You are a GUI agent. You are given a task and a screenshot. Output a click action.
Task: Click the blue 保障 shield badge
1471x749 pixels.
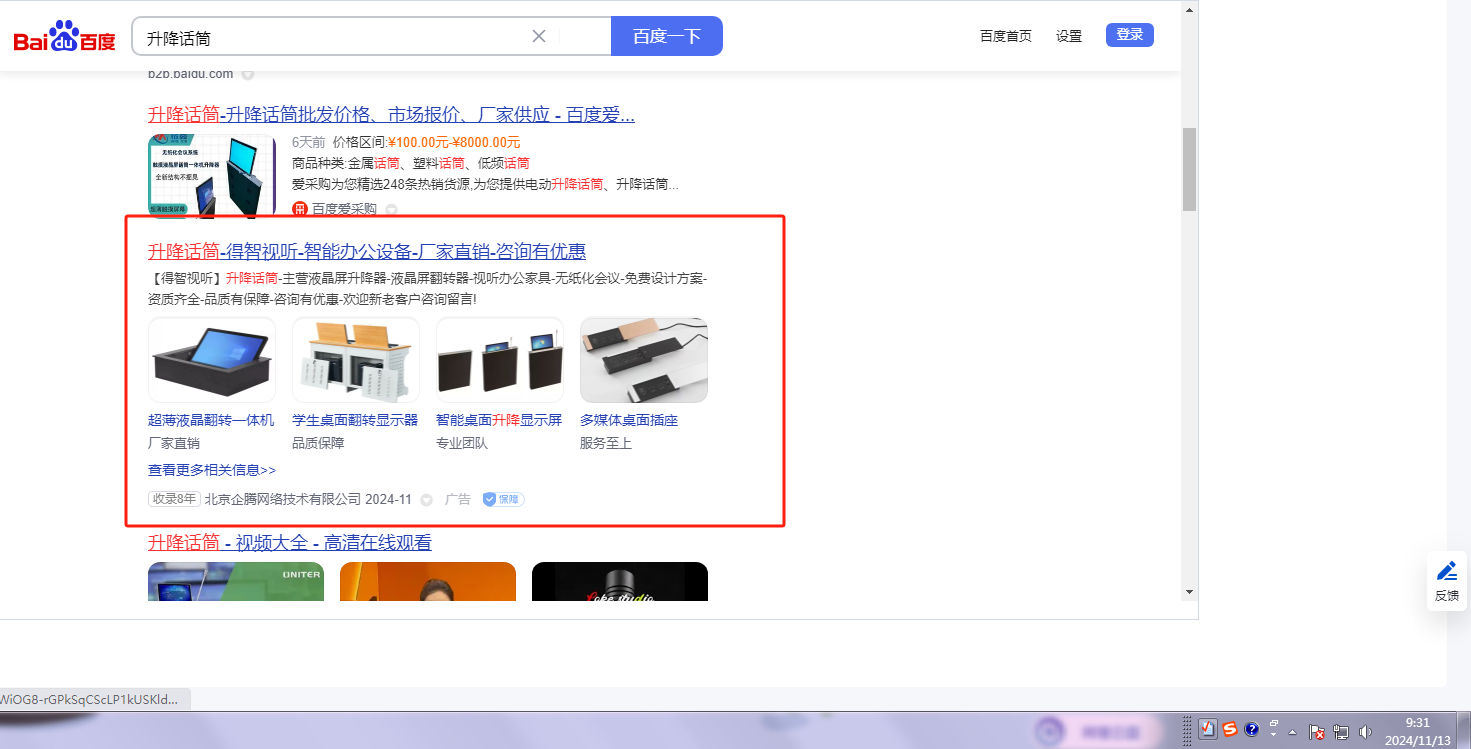503,499
